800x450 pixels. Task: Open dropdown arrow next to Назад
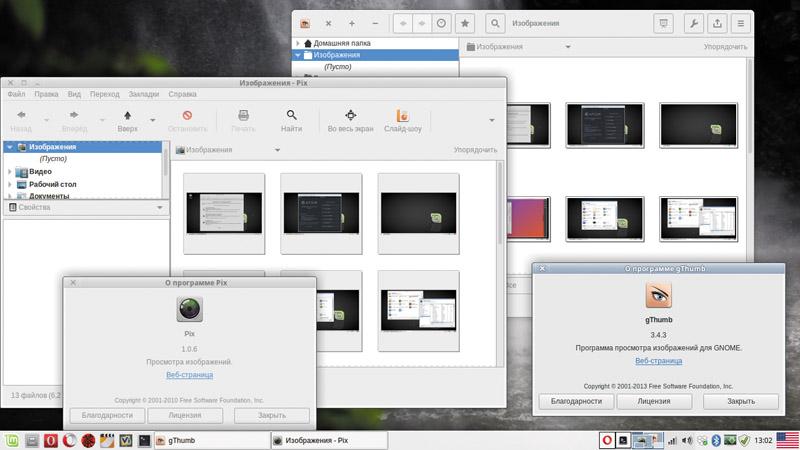46,120
